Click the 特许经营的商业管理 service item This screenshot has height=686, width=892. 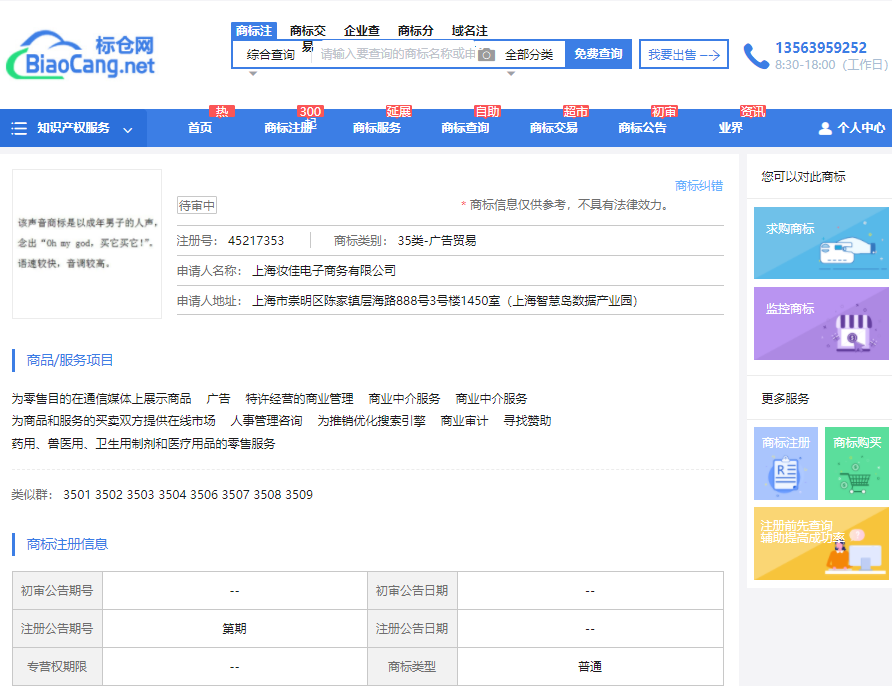tap(299, 399)
